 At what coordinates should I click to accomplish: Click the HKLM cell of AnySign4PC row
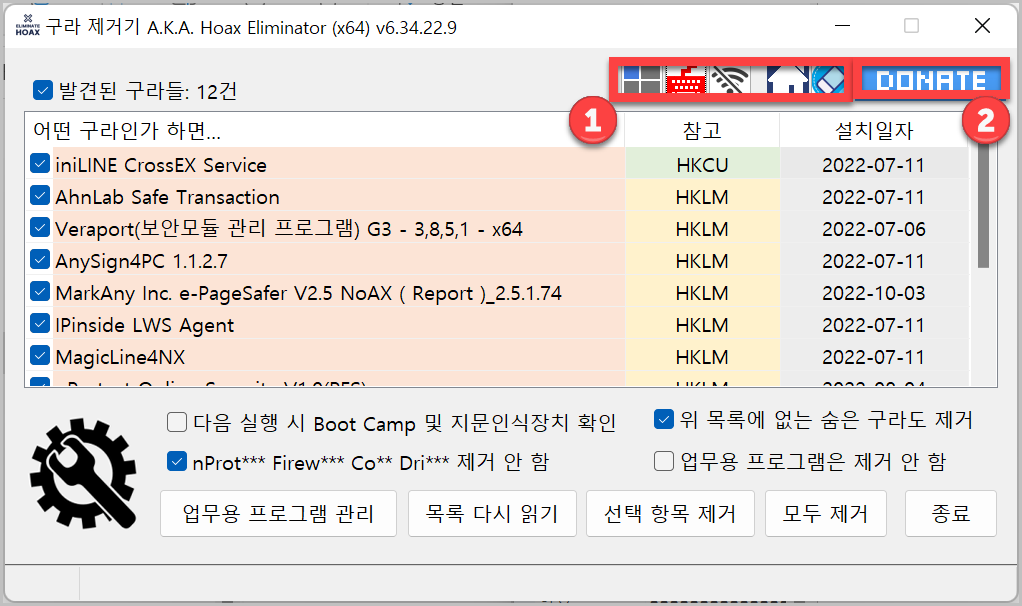[702, 261]
